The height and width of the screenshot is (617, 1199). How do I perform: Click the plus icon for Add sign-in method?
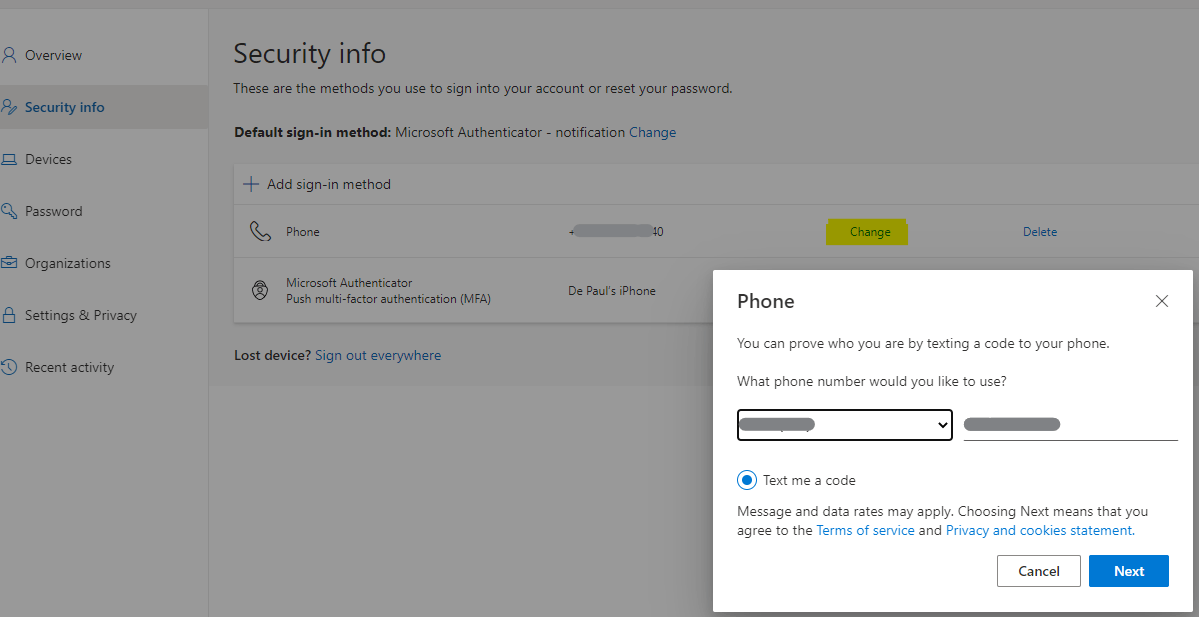(251, 184)
